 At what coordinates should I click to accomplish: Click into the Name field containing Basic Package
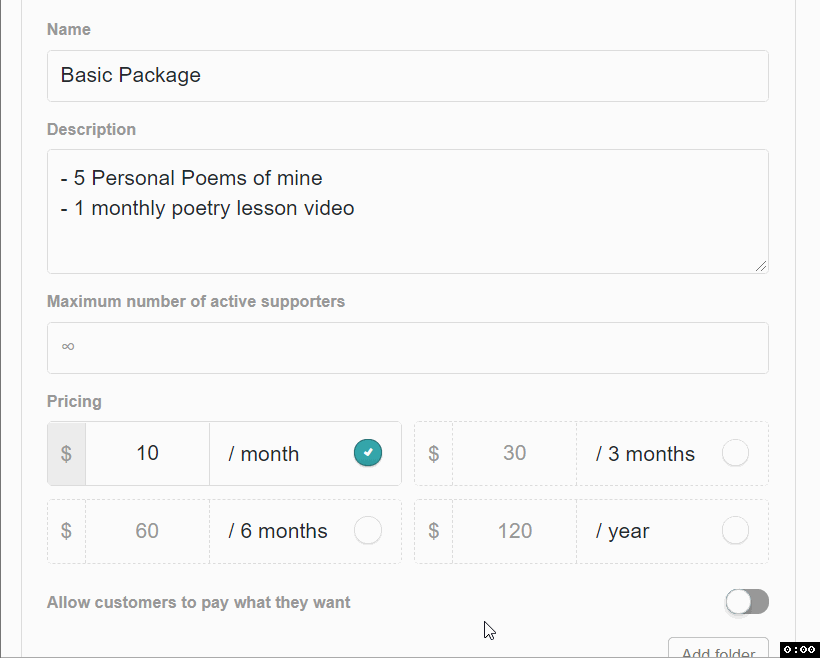(407, 76)
